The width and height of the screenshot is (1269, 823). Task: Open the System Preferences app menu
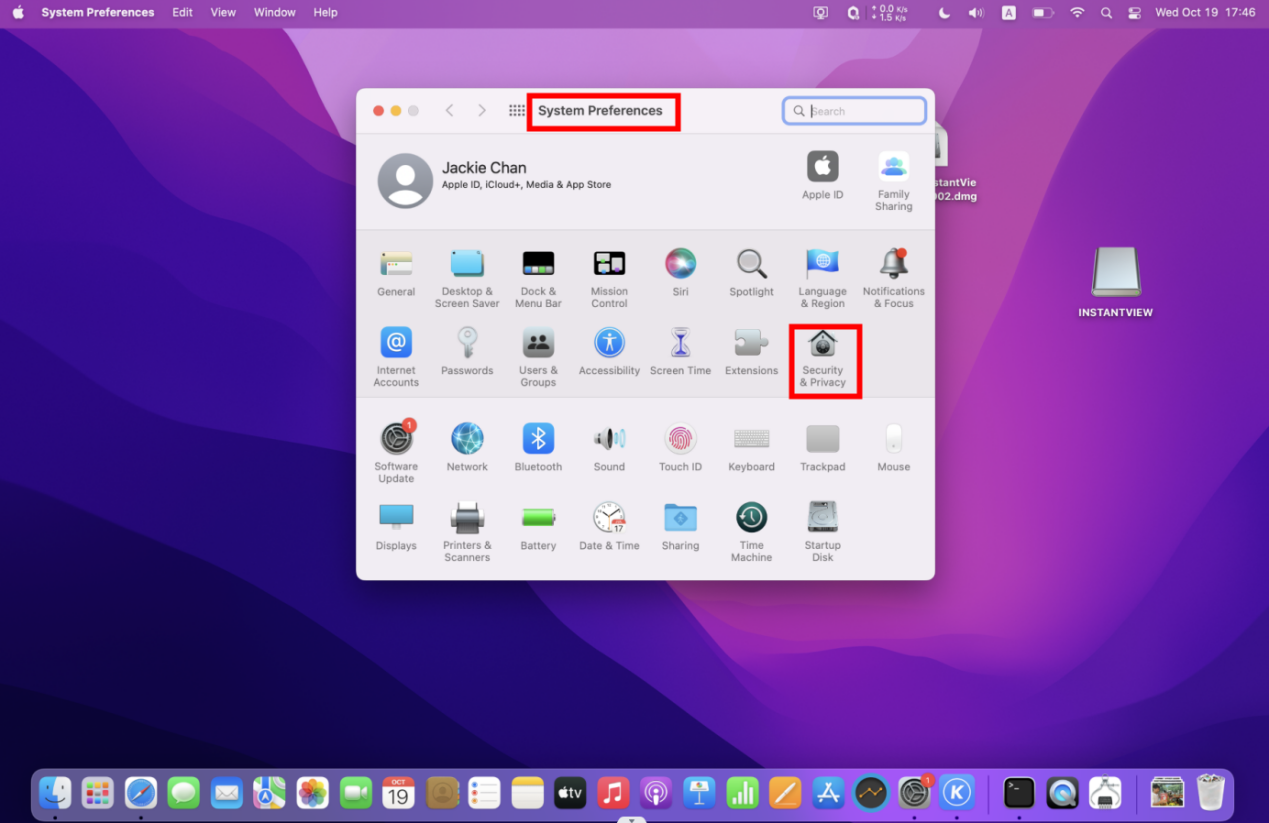point(98,12)
